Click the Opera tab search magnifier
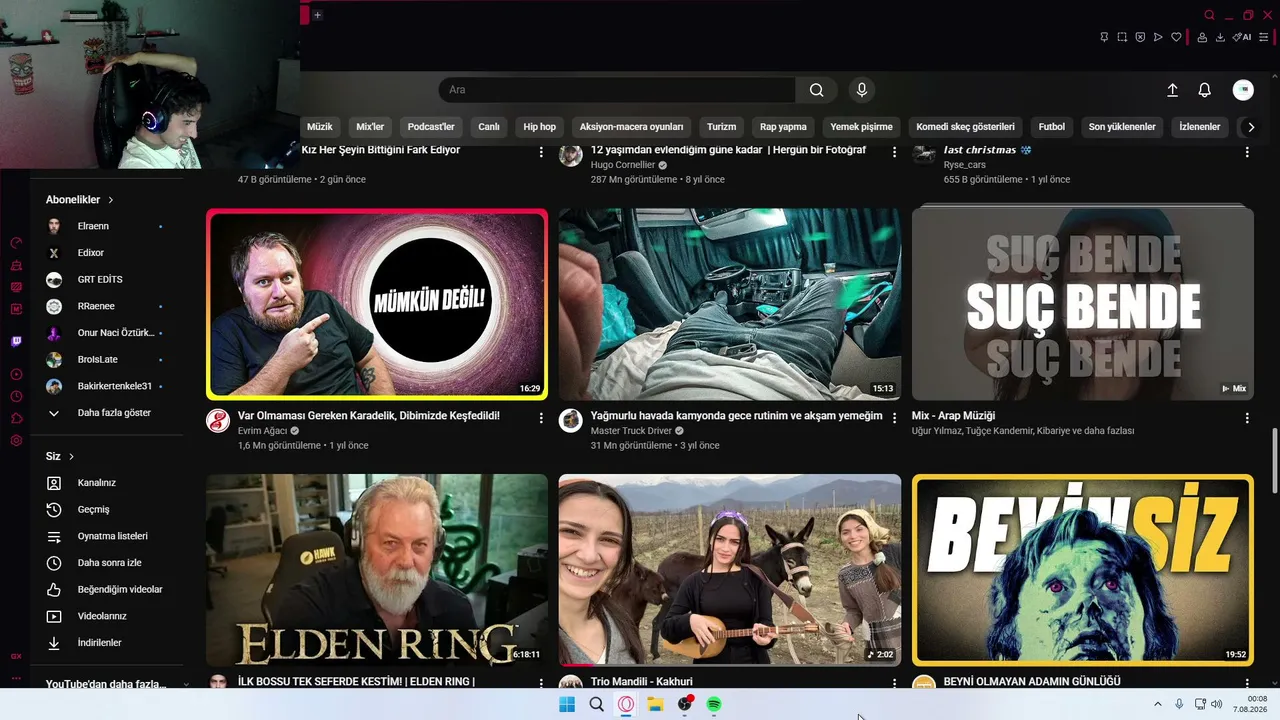1280x720 pixels. [x=1210, y=15]
